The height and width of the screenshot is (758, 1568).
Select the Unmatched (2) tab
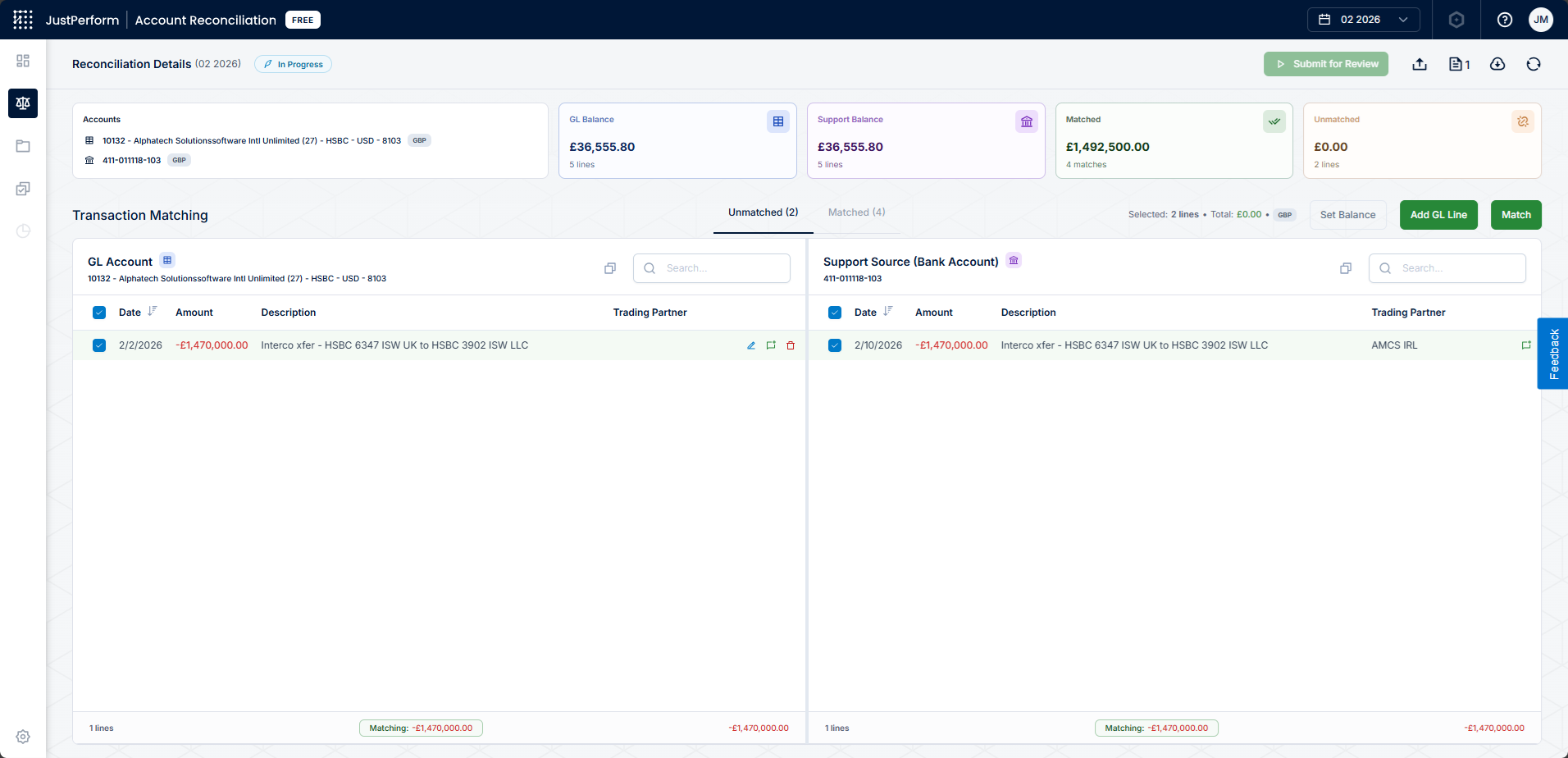click(763, 212)
